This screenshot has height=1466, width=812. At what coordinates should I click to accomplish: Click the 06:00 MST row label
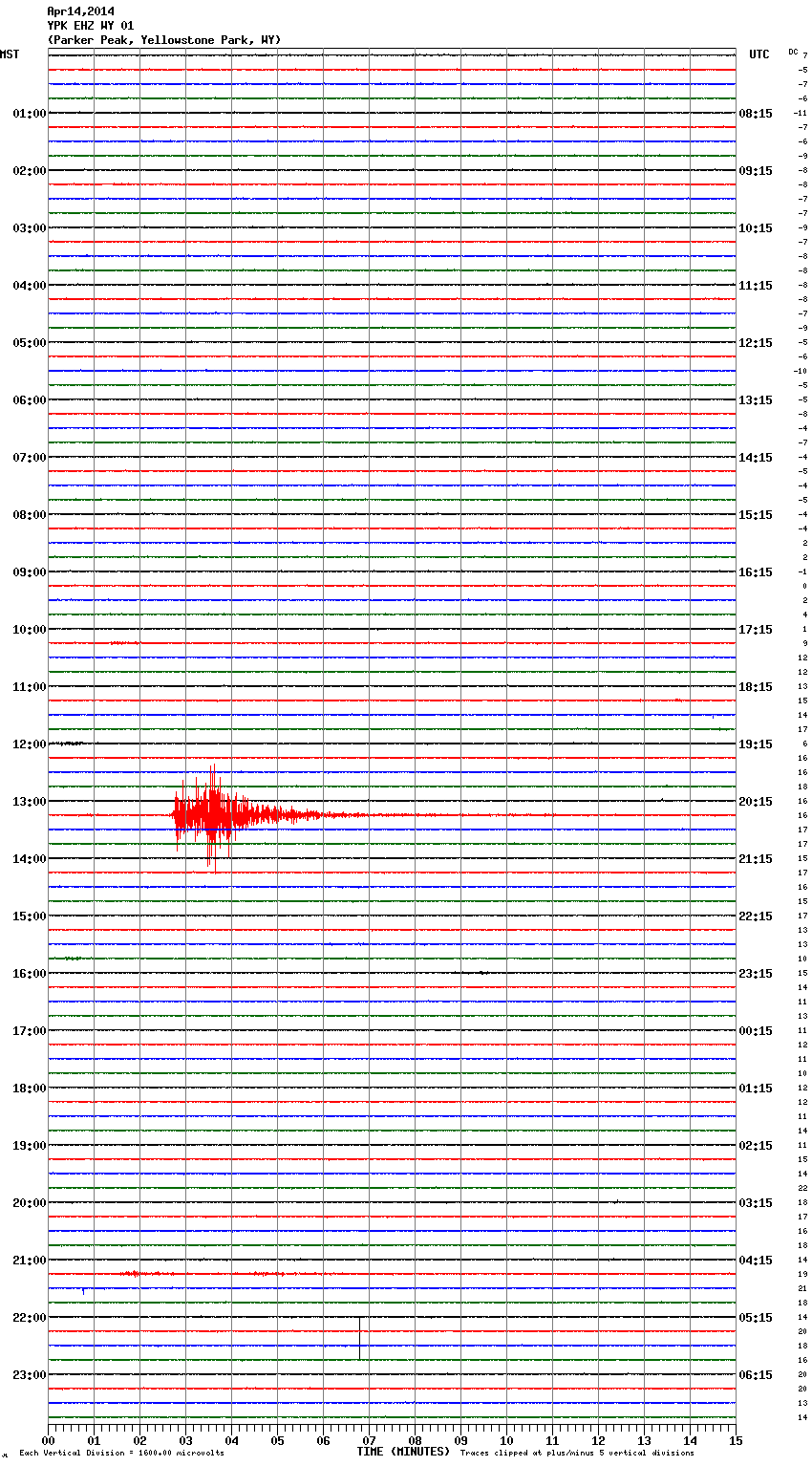pyautogui.click(x=29, y=400)
